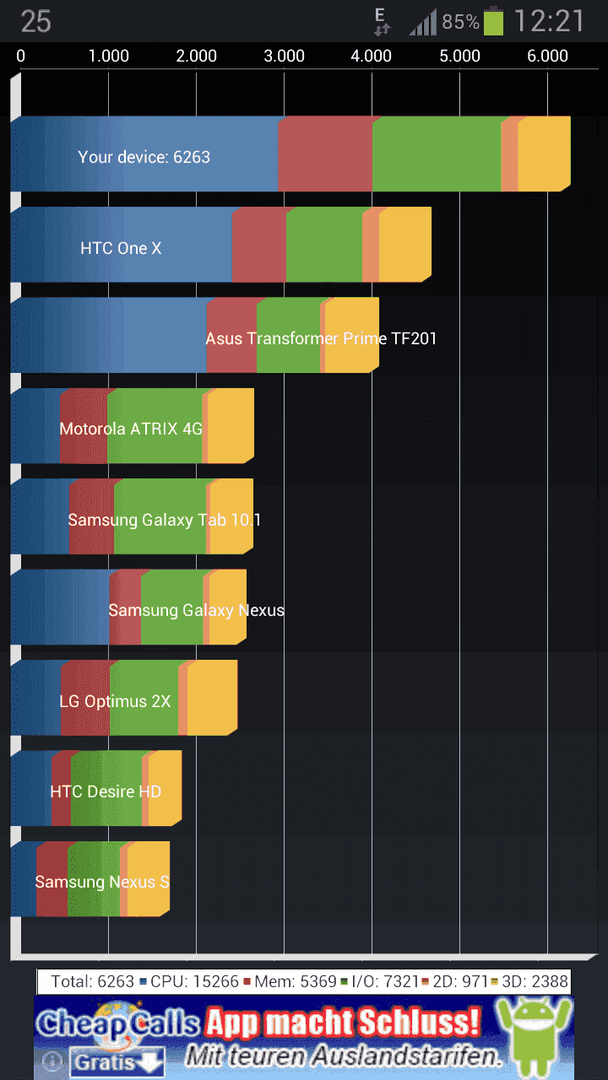The image size is (608, 1080).
Task: Tap the axis label 6.000
Action: pos(548,56)
